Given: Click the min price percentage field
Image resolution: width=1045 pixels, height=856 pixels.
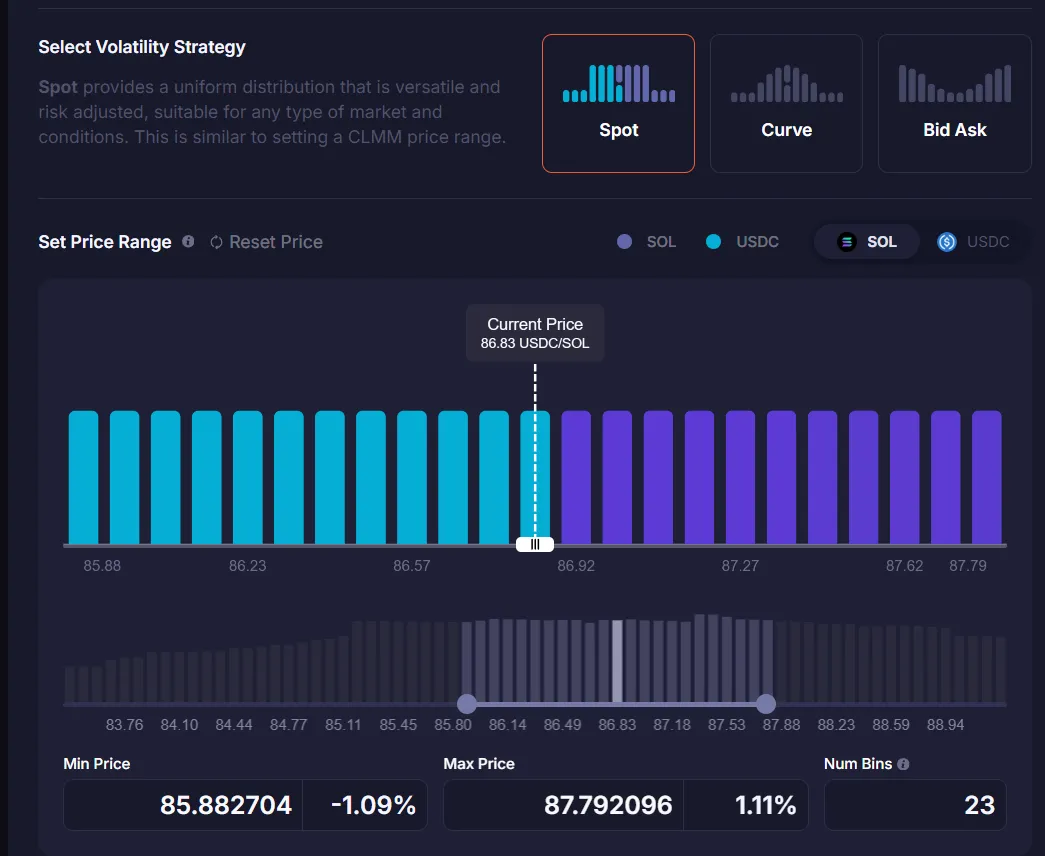Looking at the screenshot, I should coord(365,805).
